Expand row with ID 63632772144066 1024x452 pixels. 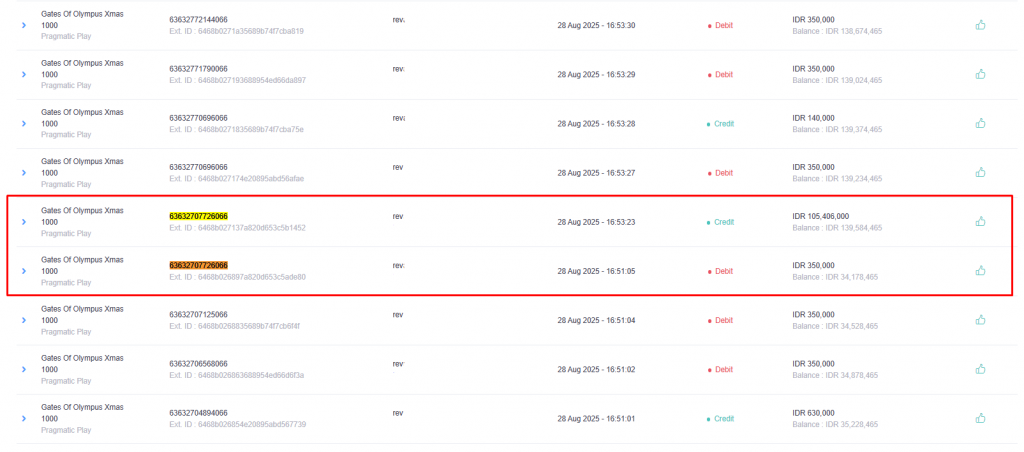point(24,25)
